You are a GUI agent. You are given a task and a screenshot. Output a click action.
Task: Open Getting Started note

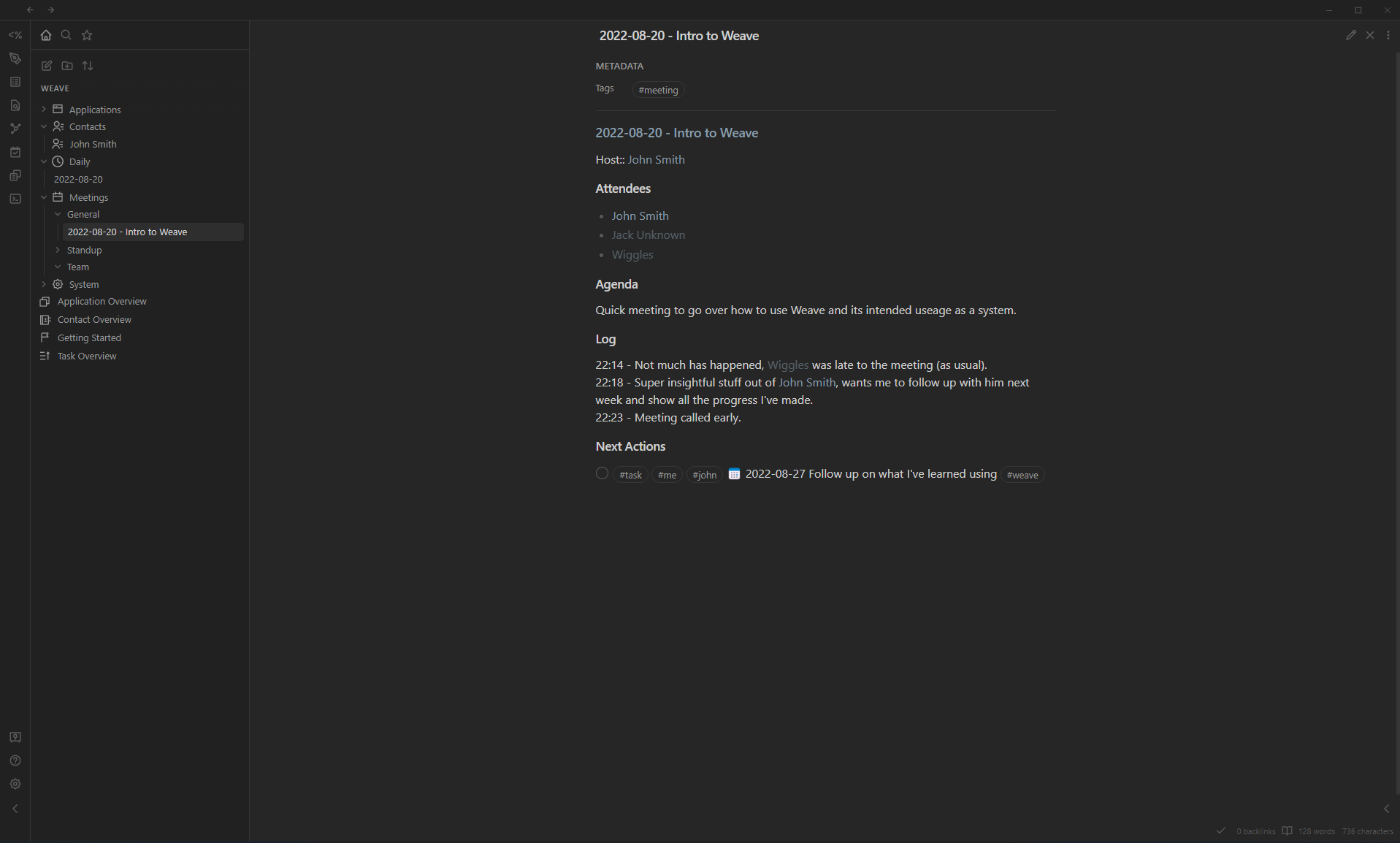click(x=89, y=337)
